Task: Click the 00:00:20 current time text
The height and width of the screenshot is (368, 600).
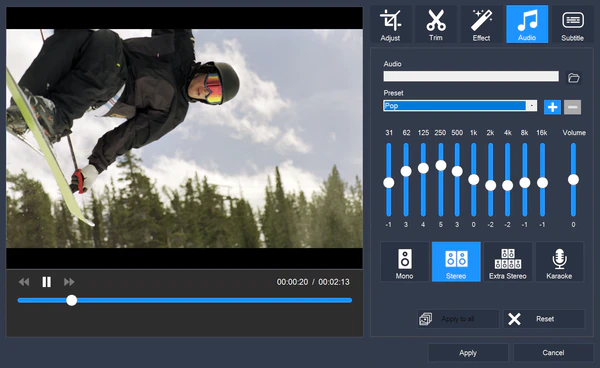Action: 292,282
